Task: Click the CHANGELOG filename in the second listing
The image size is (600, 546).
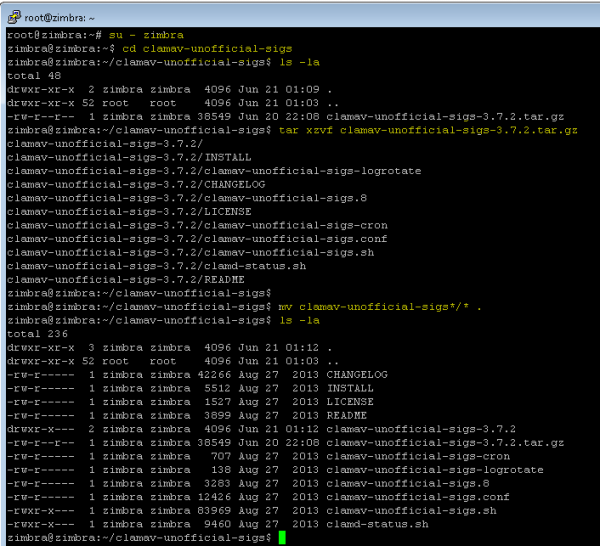Action: 357,375
